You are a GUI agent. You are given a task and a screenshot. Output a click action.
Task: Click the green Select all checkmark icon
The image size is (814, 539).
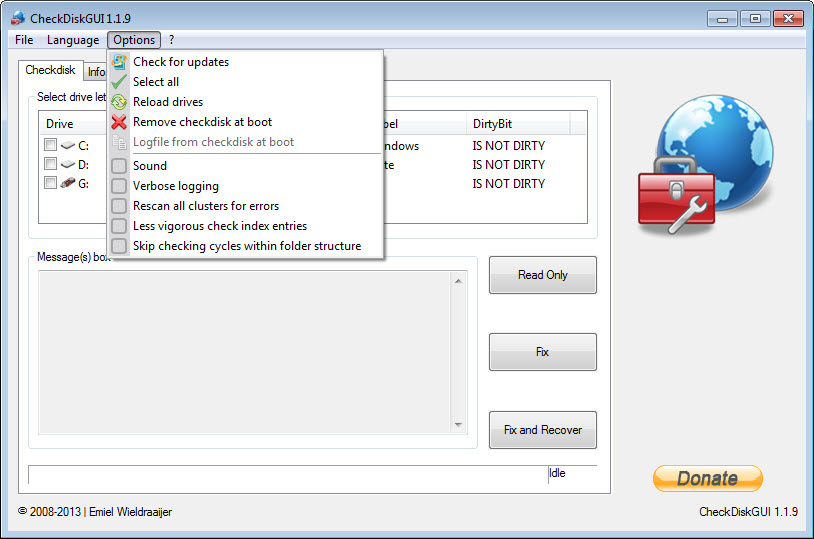click(x=119, y=82)
